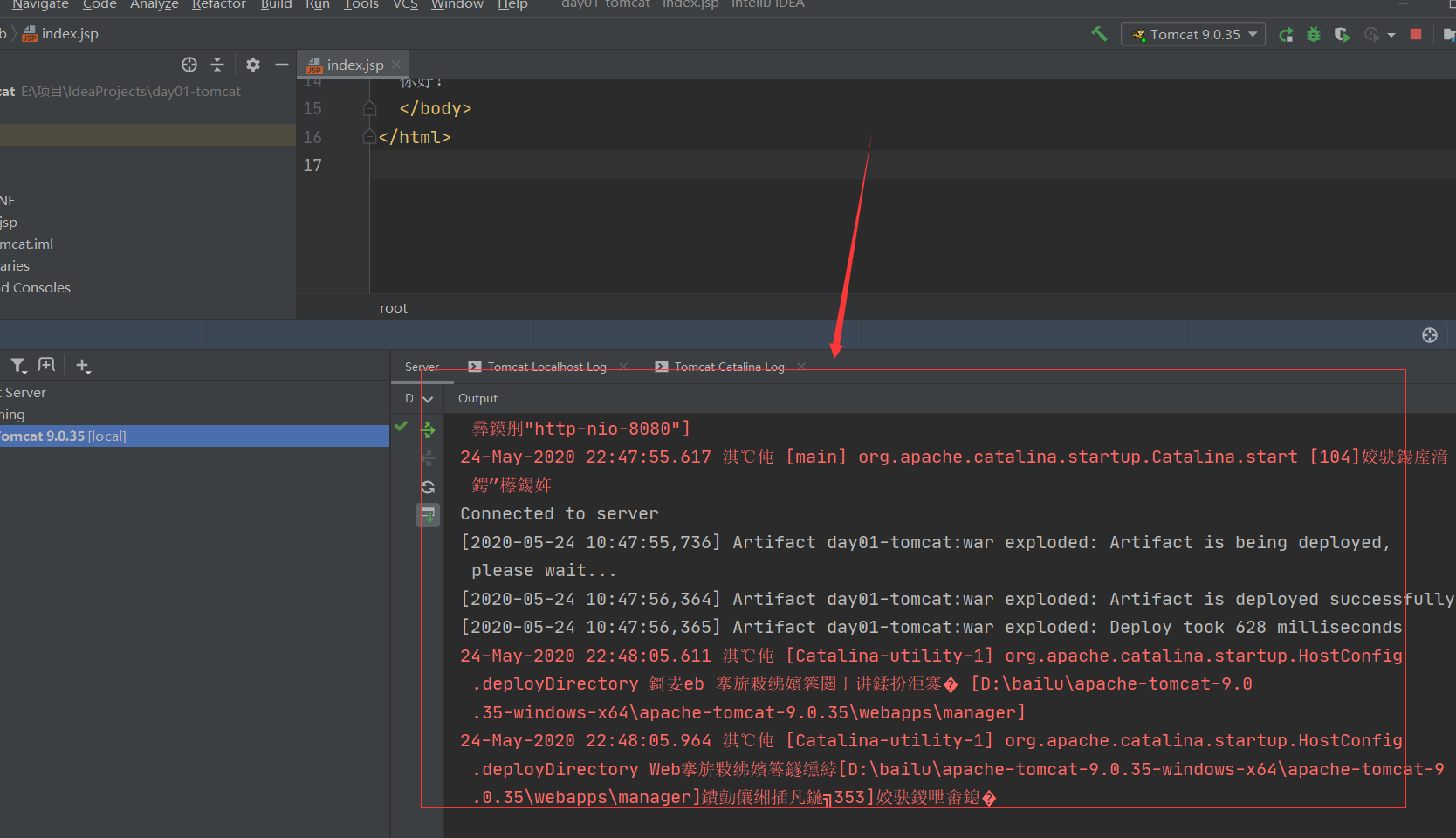1456x838 pixels.
Task: Open the Code menu
Action: (100, 4)
